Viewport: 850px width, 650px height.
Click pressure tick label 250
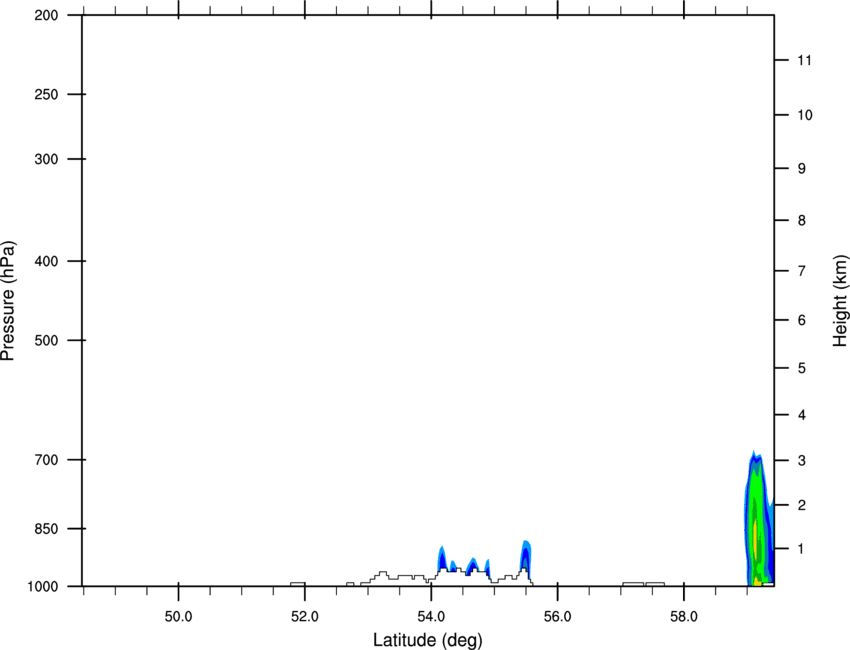tap(46, 94)
